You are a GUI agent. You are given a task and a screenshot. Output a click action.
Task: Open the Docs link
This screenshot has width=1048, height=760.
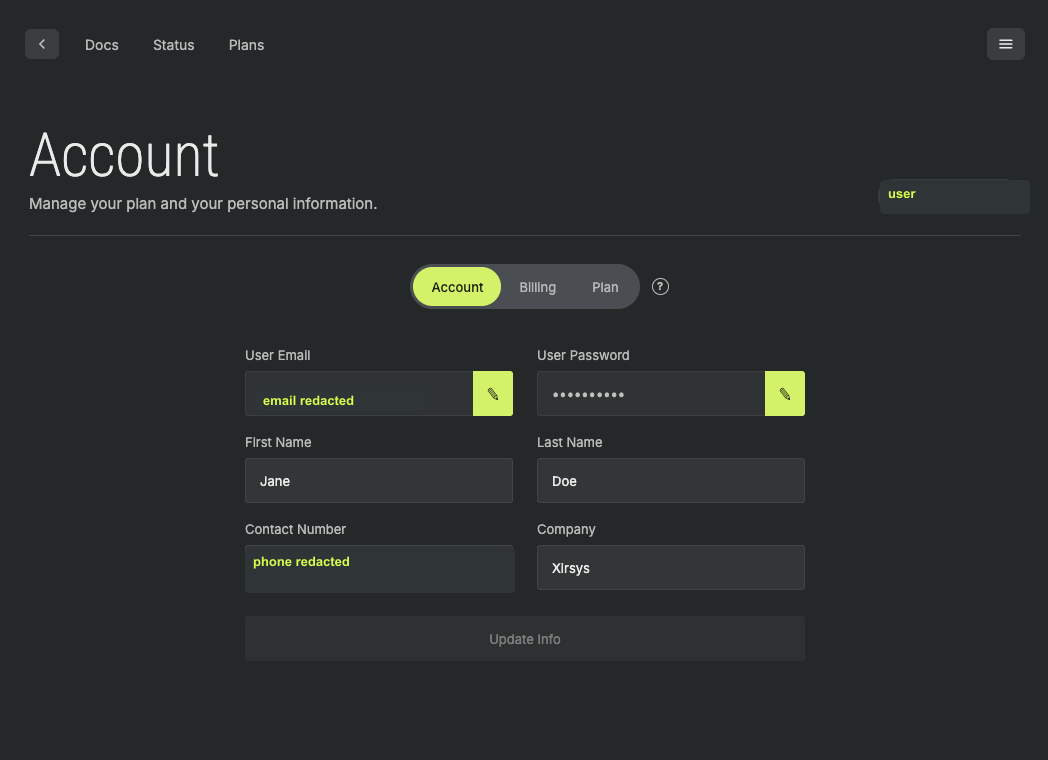(102, 45)
